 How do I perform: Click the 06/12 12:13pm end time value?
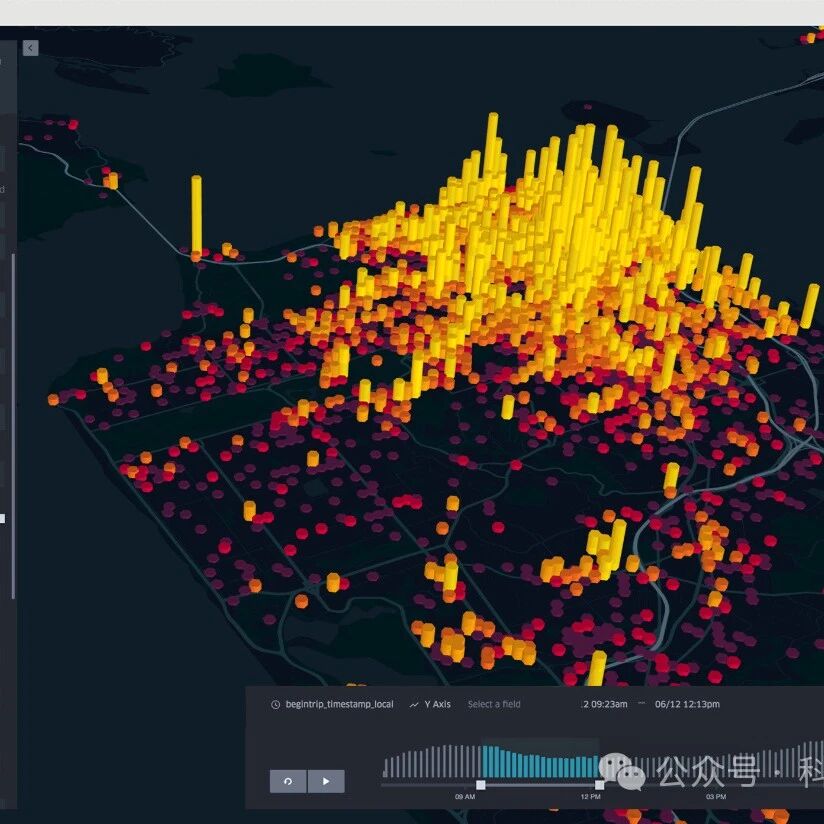[x=687, y=704]
